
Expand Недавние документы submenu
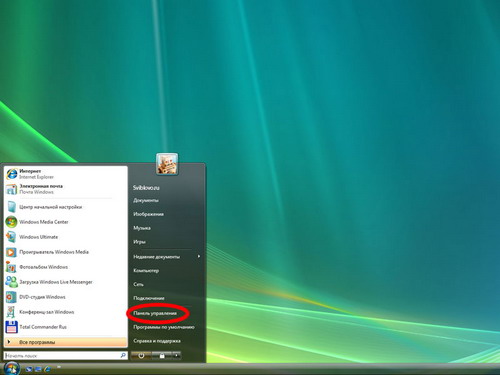pyautogui.click(x=167, y=257)
